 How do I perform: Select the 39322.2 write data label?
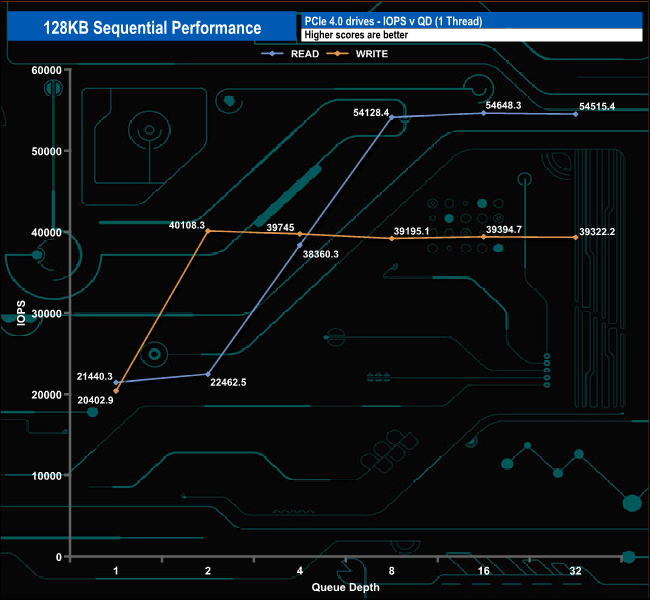(x=597, y=232)
